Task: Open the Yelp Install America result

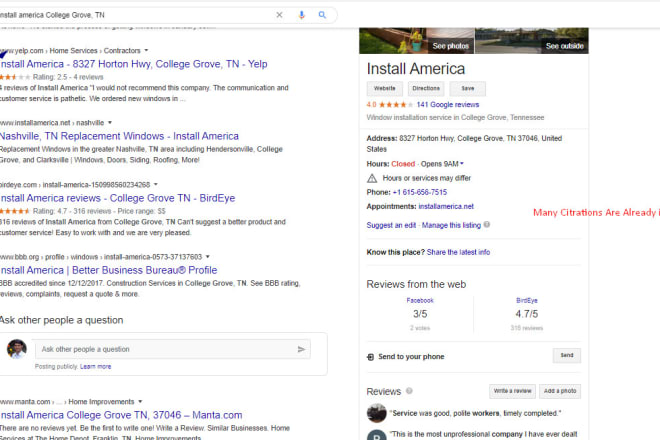Action: pyautogui.click(x=133, y=64)
